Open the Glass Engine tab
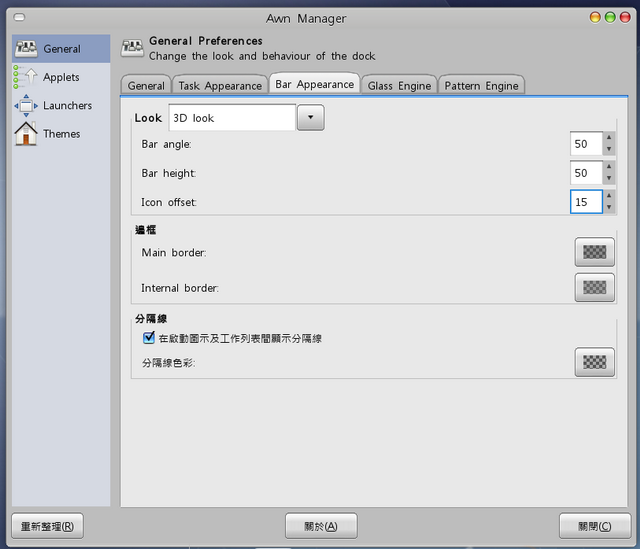The image size is (640, 549). click(x=399, y=85)
